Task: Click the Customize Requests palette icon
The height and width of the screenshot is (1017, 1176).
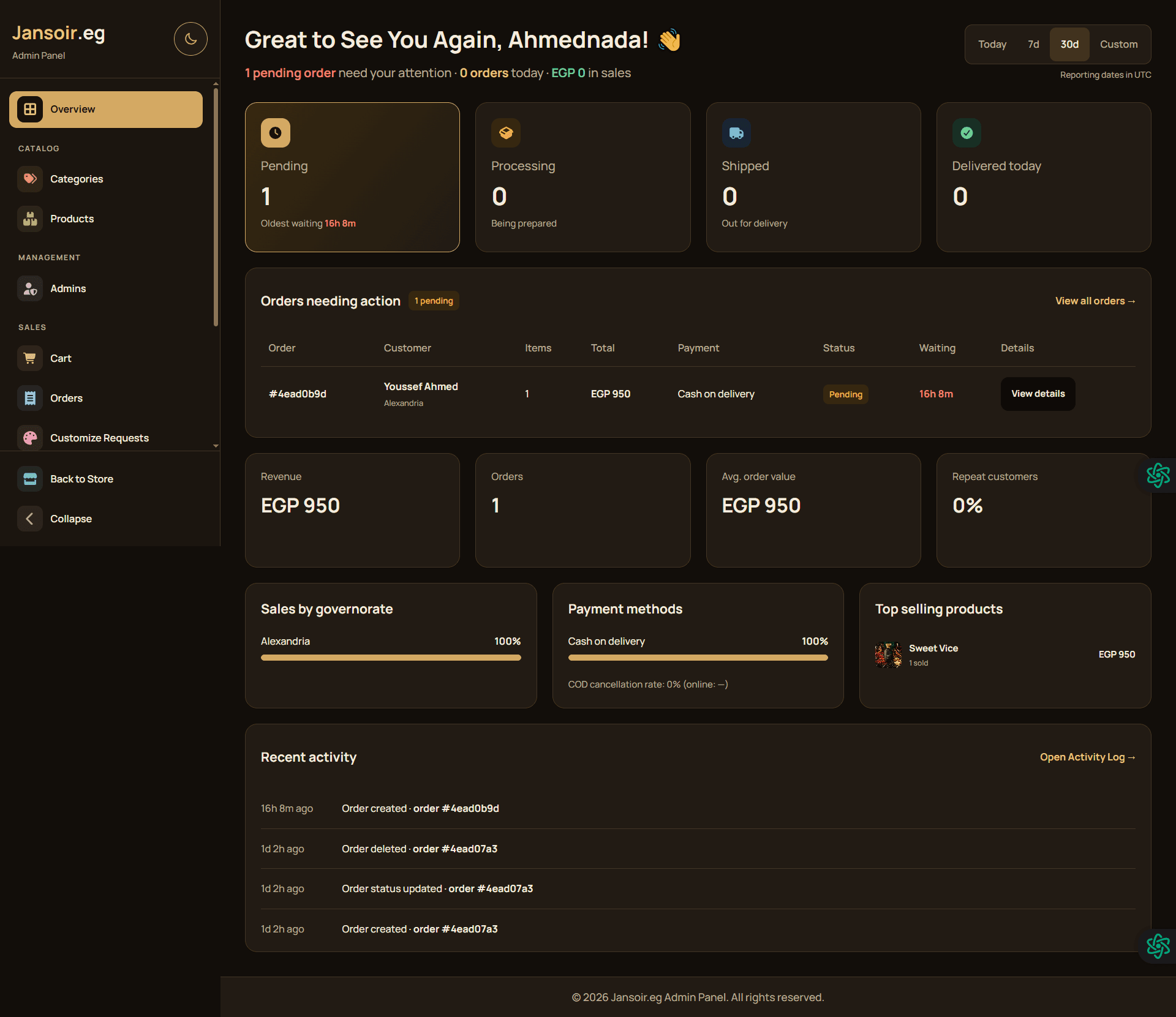Action: tap(30, 438)
